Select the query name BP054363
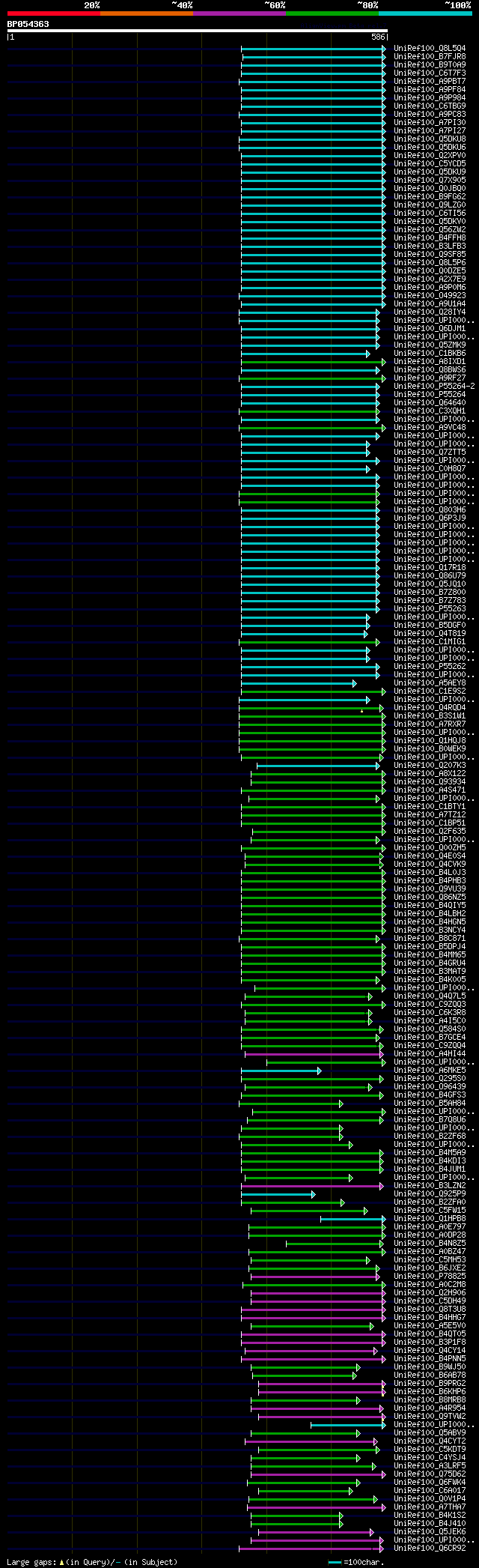This screenshot has width=479, height=1568. coord(28,24)
